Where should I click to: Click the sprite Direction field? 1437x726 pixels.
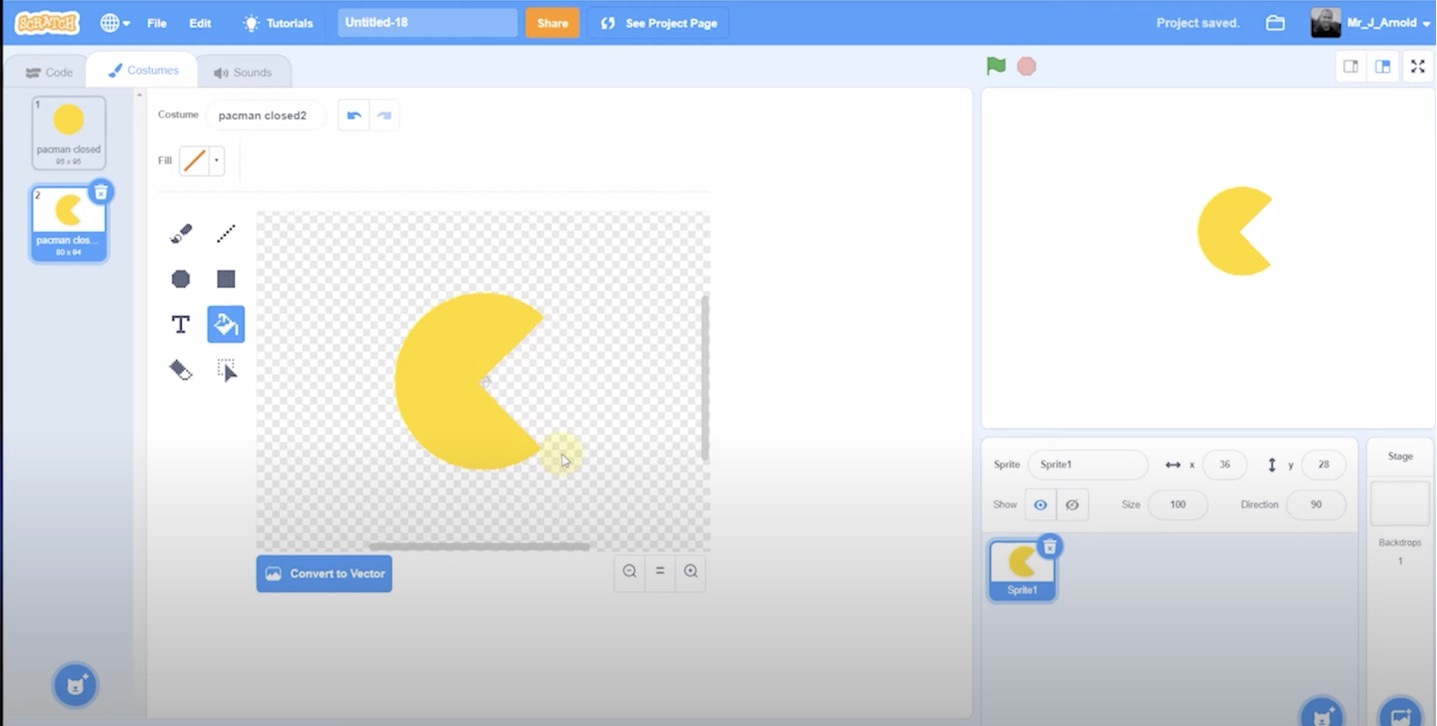click(x=1315, y=505)
